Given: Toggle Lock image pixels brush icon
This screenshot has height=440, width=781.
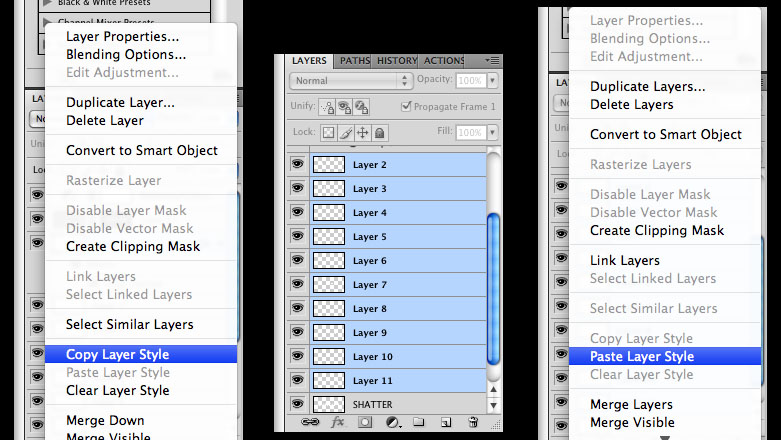Looking at the screenshot, I should pos(346,133).
